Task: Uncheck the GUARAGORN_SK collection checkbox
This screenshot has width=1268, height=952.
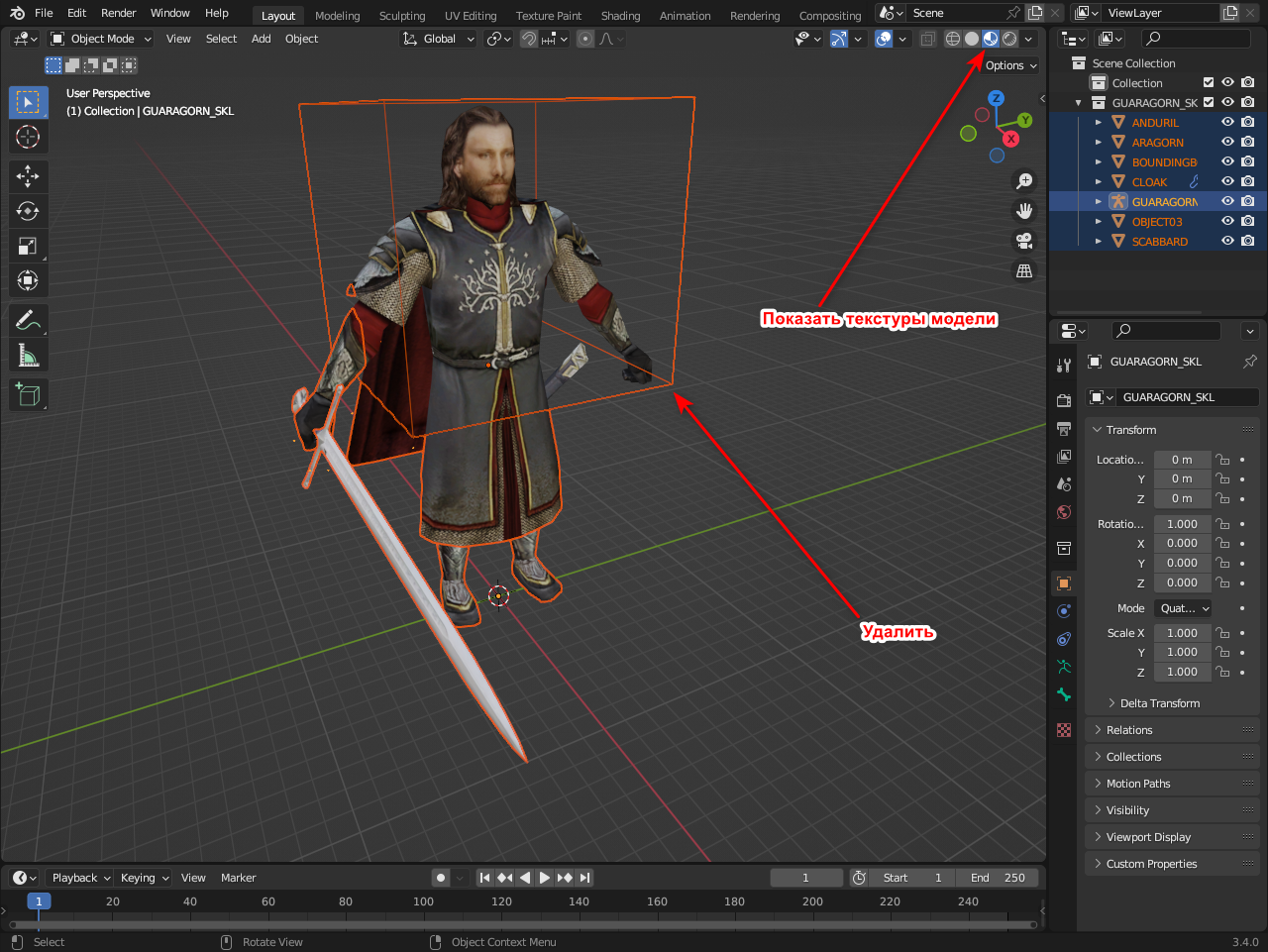Action: pyautogui.click(x=1209, y=103)
